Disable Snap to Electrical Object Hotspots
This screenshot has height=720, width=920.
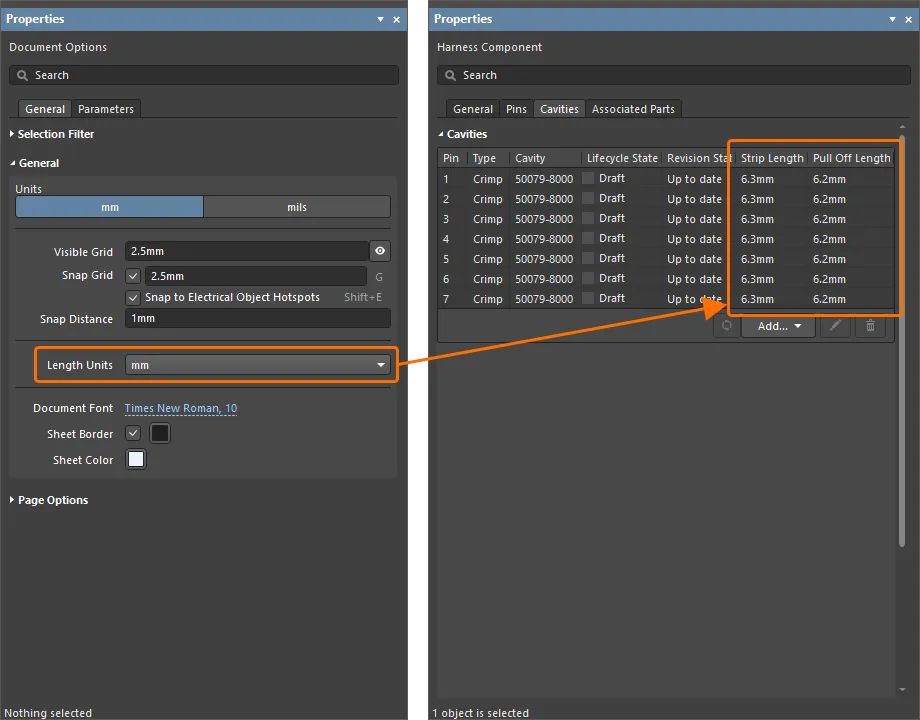point(134,297)
